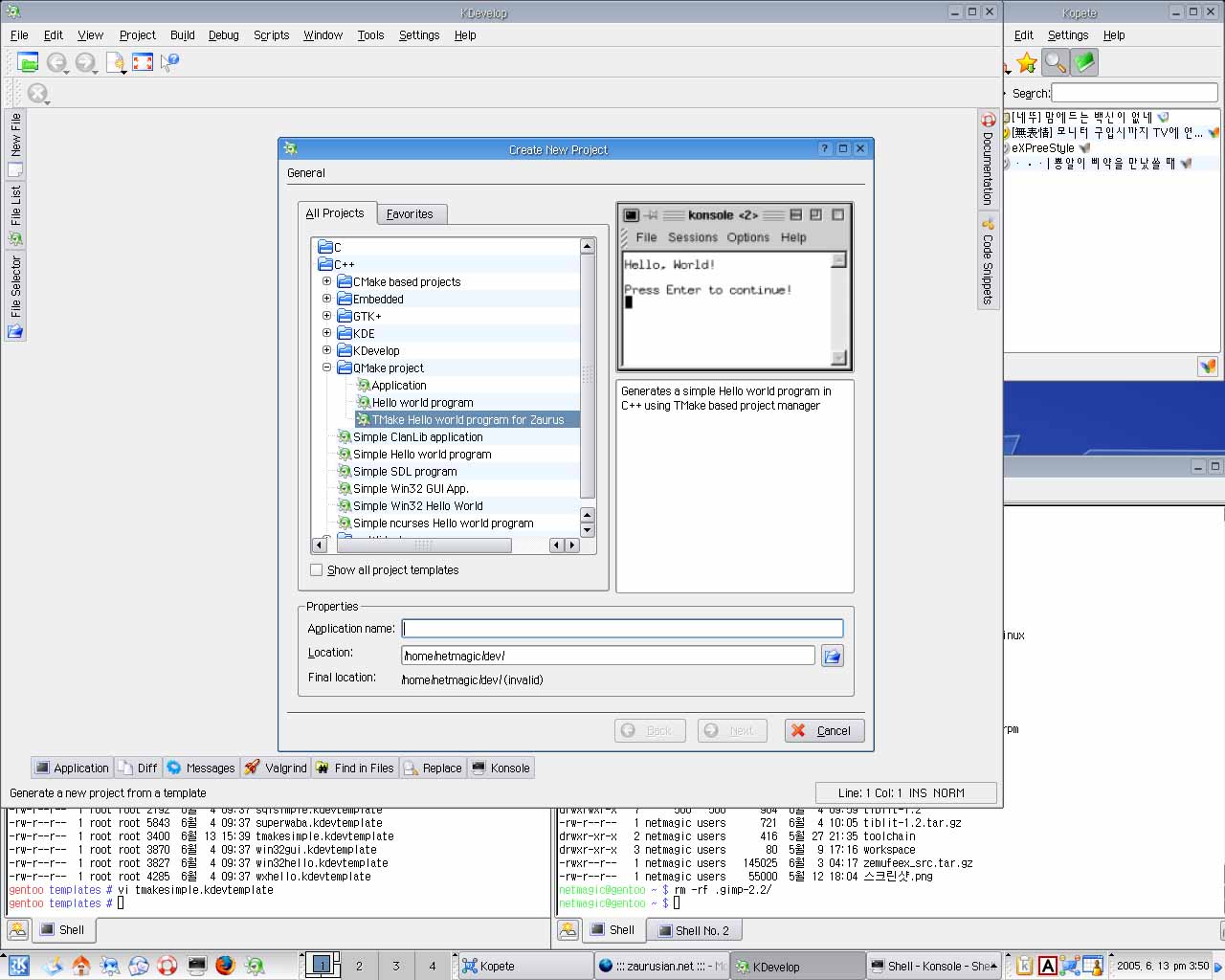Select TMake Hello world program for Zaurus
This screenshot has height=980, width=1225.
(467, 420)
